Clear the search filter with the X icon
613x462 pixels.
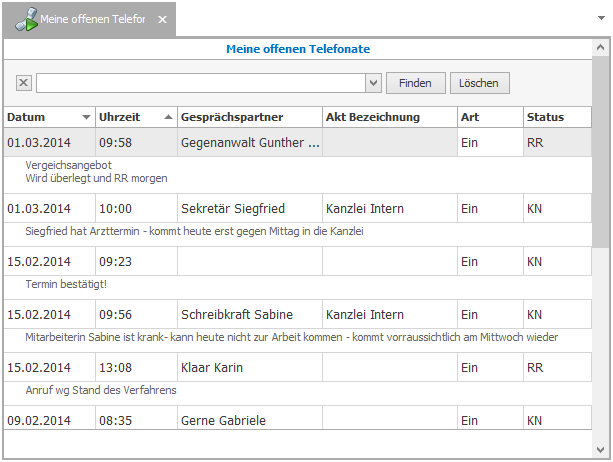[x=24, y=83]
